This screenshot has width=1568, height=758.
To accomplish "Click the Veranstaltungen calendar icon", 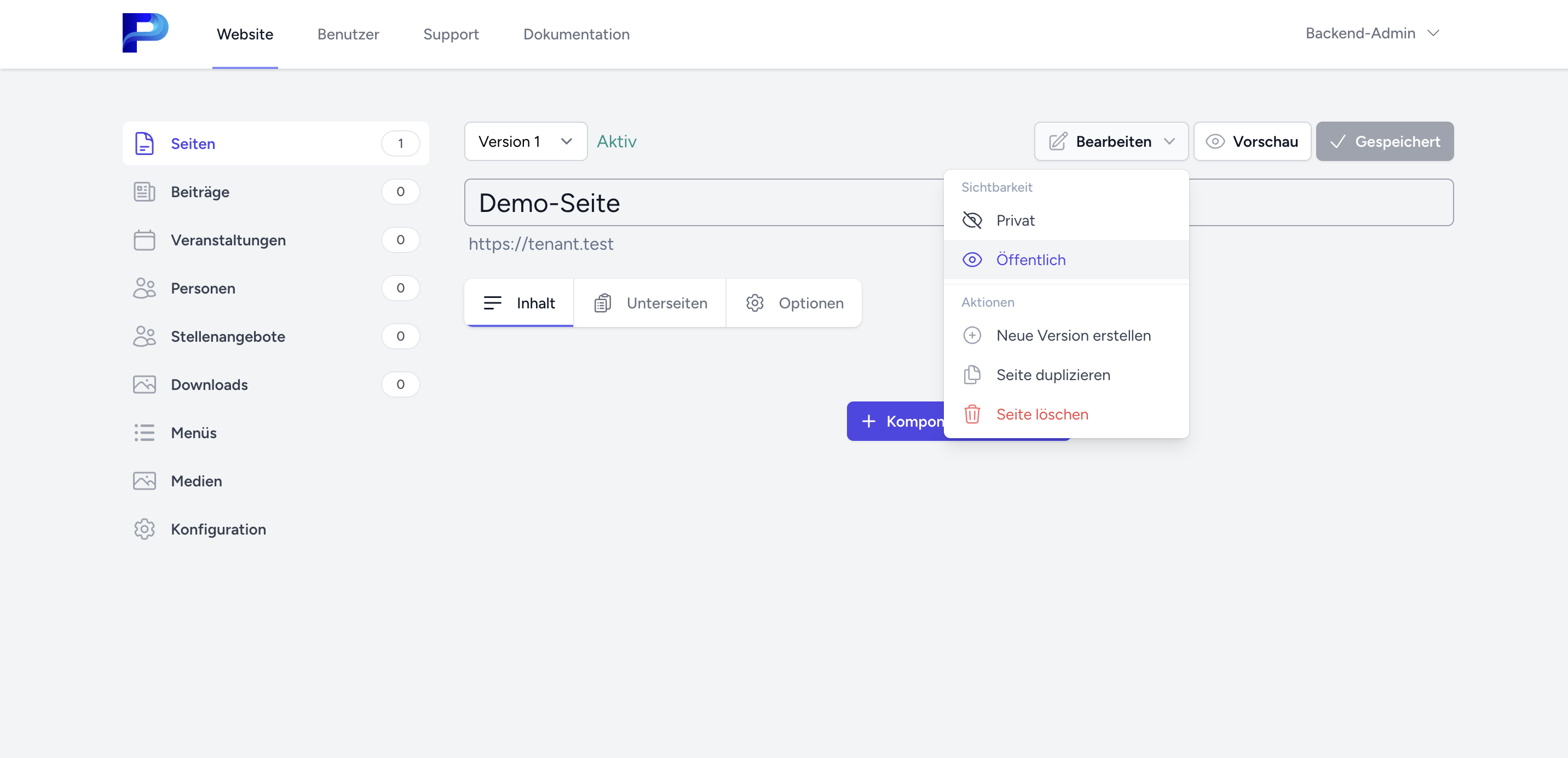I will click(x=144, y=240).
